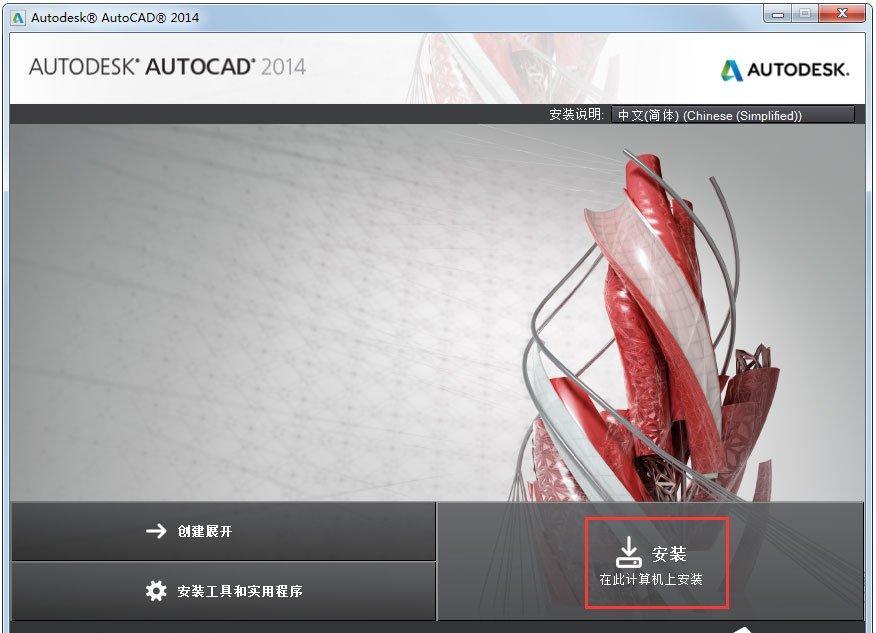The image size is (876, 633).
Task: Open the 安装说明 language dropdown
Action: 733,115
